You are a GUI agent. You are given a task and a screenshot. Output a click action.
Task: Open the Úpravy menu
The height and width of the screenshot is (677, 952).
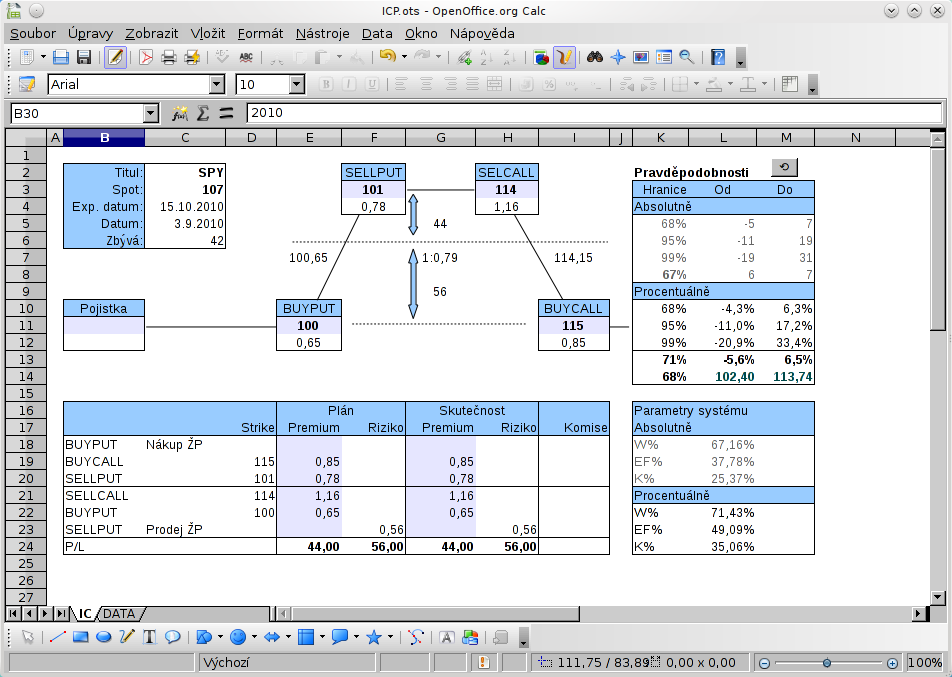coord(90,33)
